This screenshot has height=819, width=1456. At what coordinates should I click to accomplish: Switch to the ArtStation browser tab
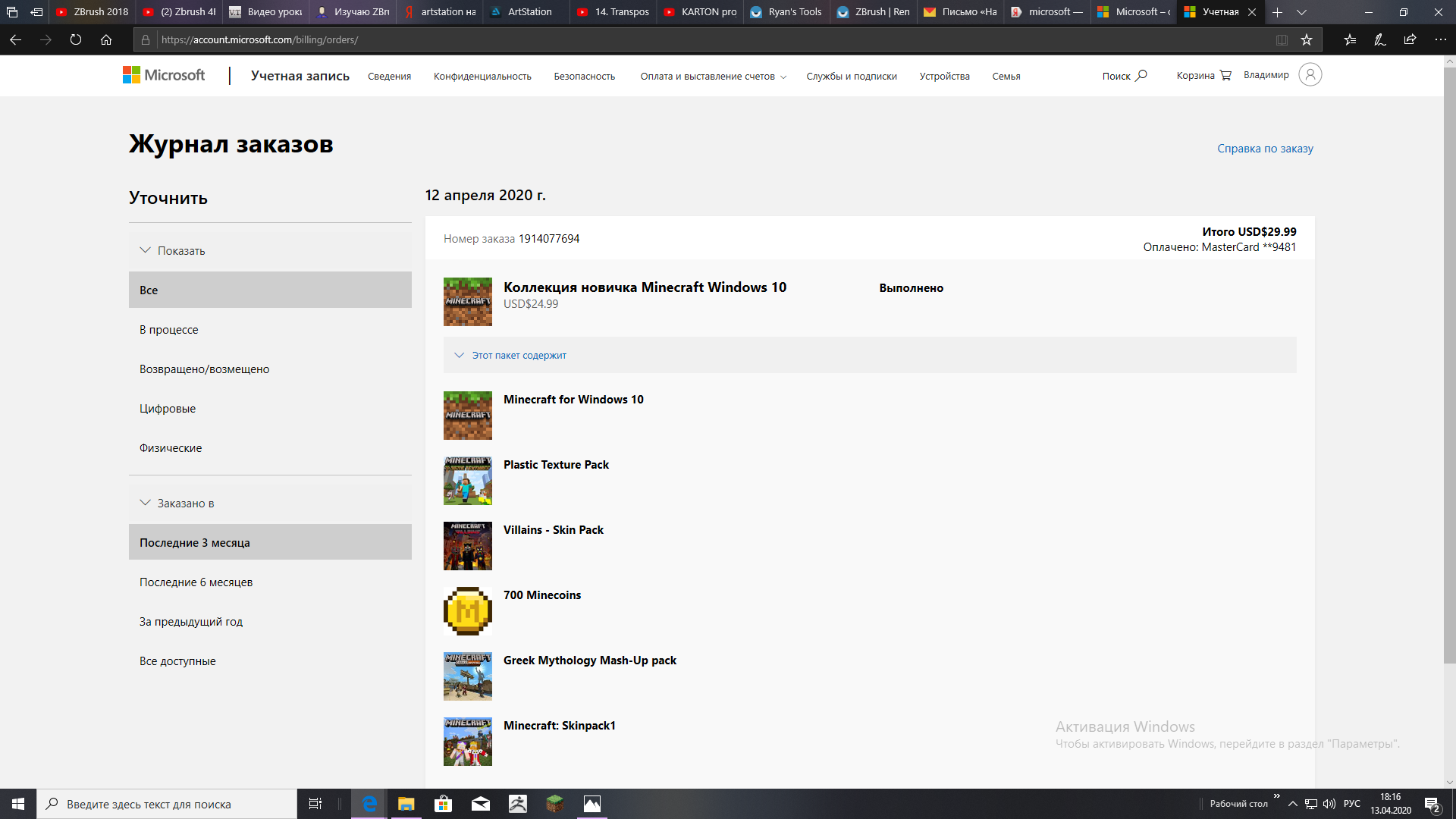(x=526, y=12)
